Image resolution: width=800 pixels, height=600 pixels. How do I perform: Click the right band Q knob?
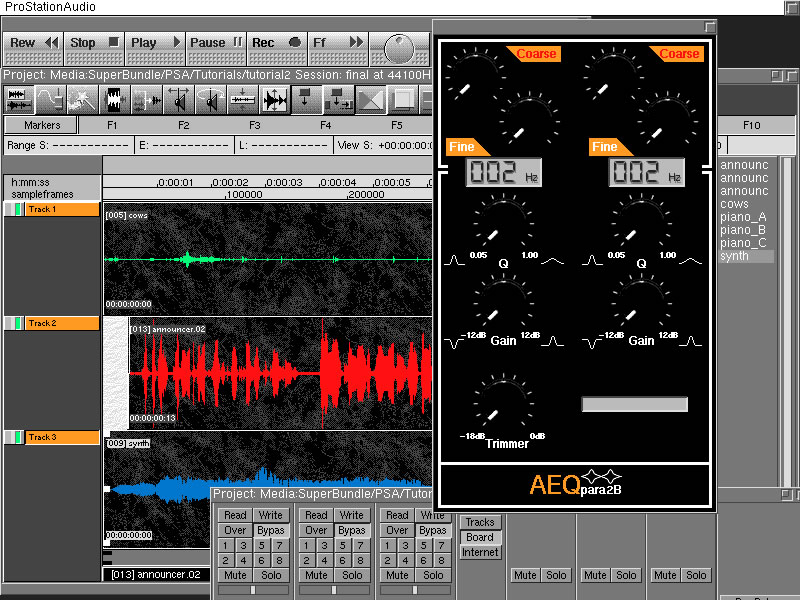(641, 222)
